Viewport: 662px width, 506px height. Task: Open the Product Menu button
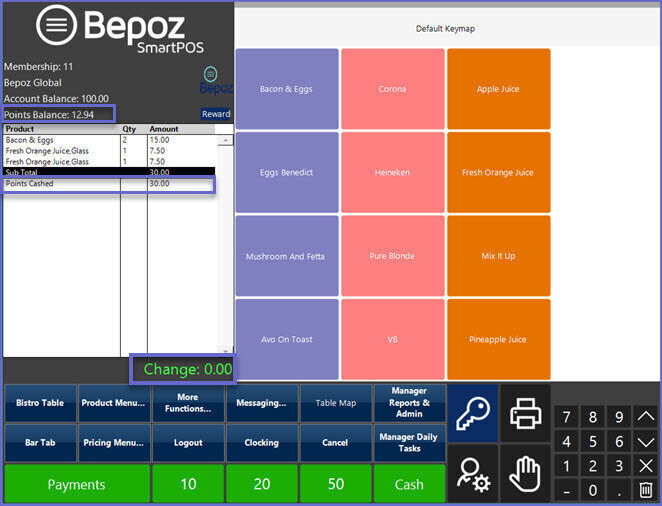(113, 403)
